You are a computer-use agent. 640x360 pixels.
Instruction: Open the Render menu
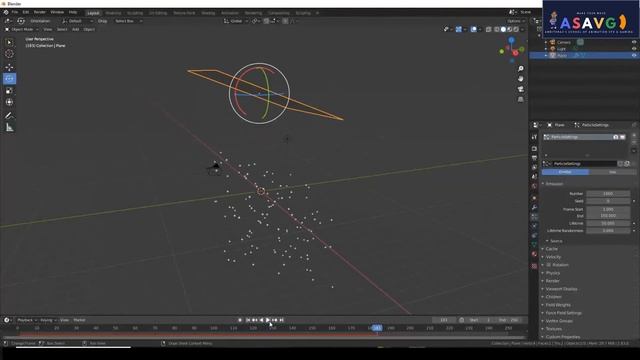coord(40,12)
